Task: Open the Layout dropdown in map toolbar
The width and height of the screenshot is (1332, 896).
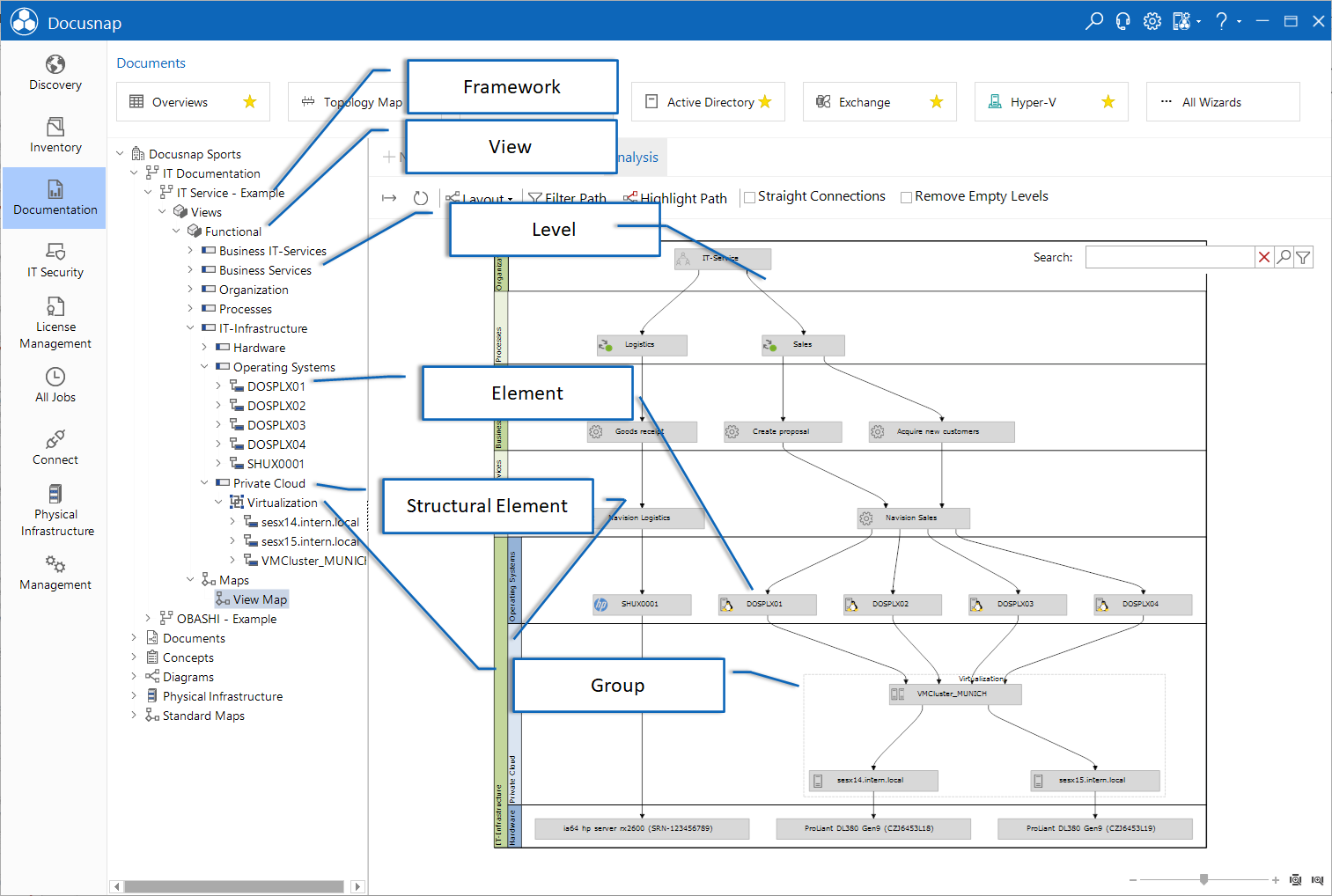Action: (480, 199)
